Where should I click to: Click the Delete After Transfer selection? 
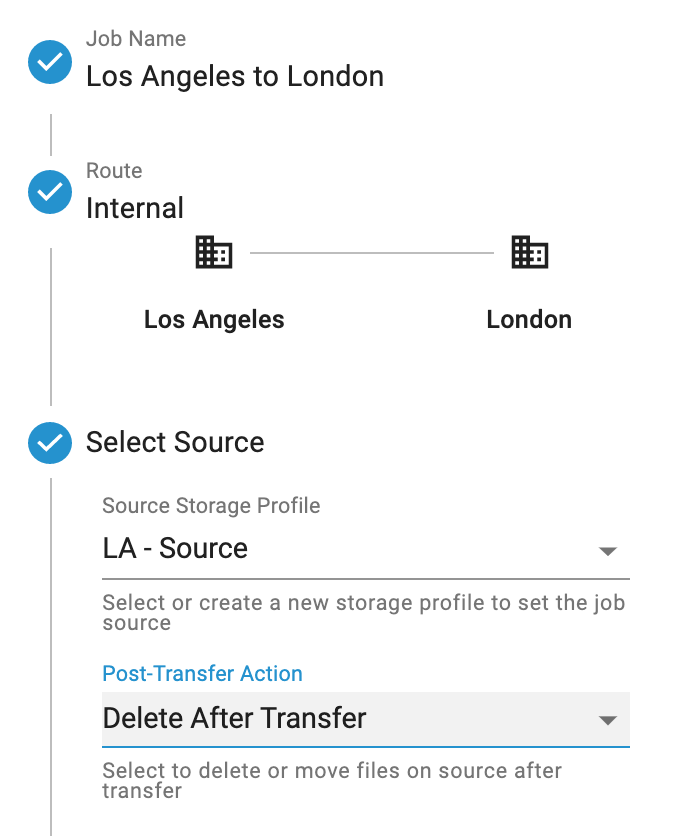coord(366,719)
